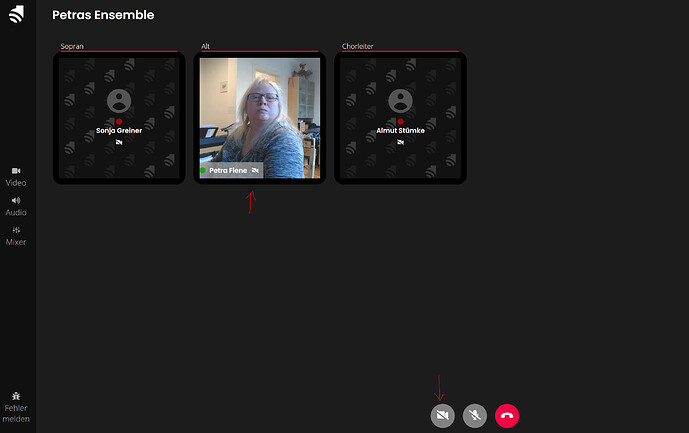Hang up with the red phone button
Screen dimensions: 689x433
pyautogui.click(x=507, y=415)
